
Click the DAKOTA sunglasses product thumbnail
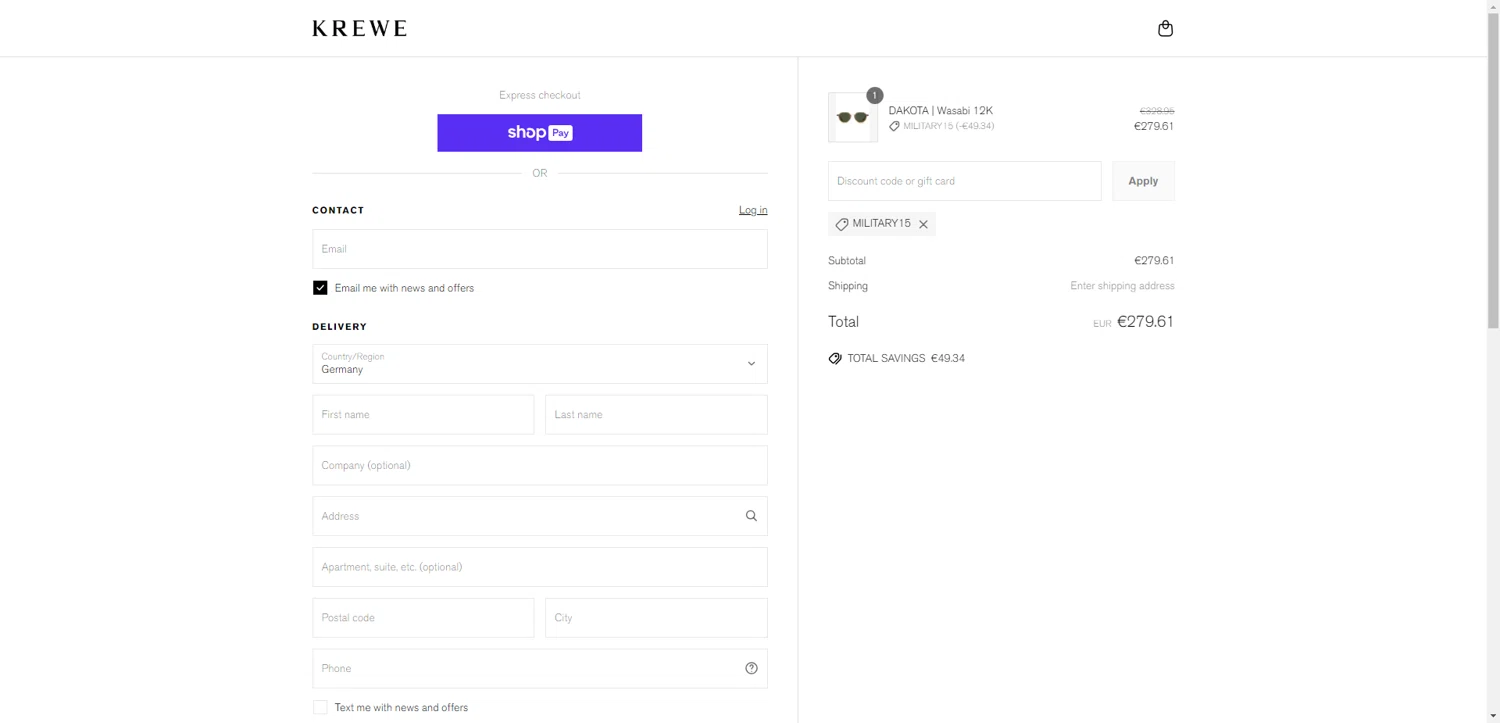click(853, 118)
